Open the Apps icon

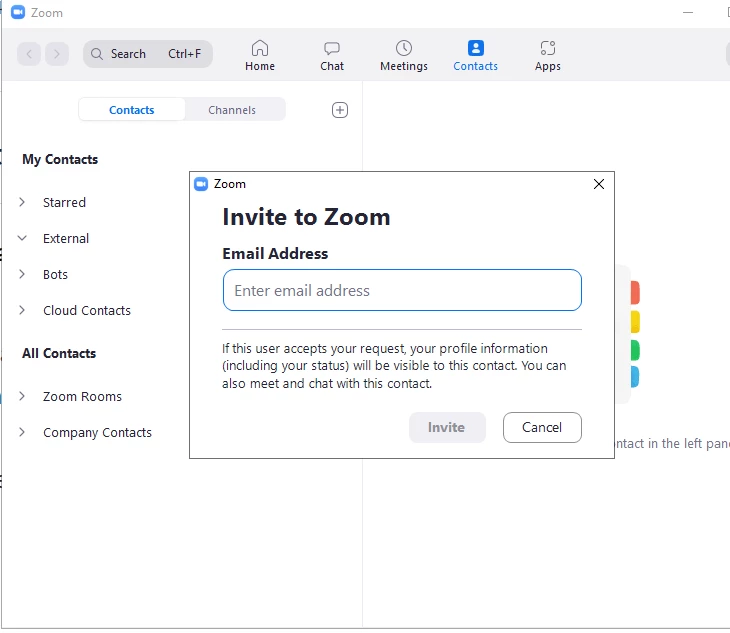tap(548, 48)
